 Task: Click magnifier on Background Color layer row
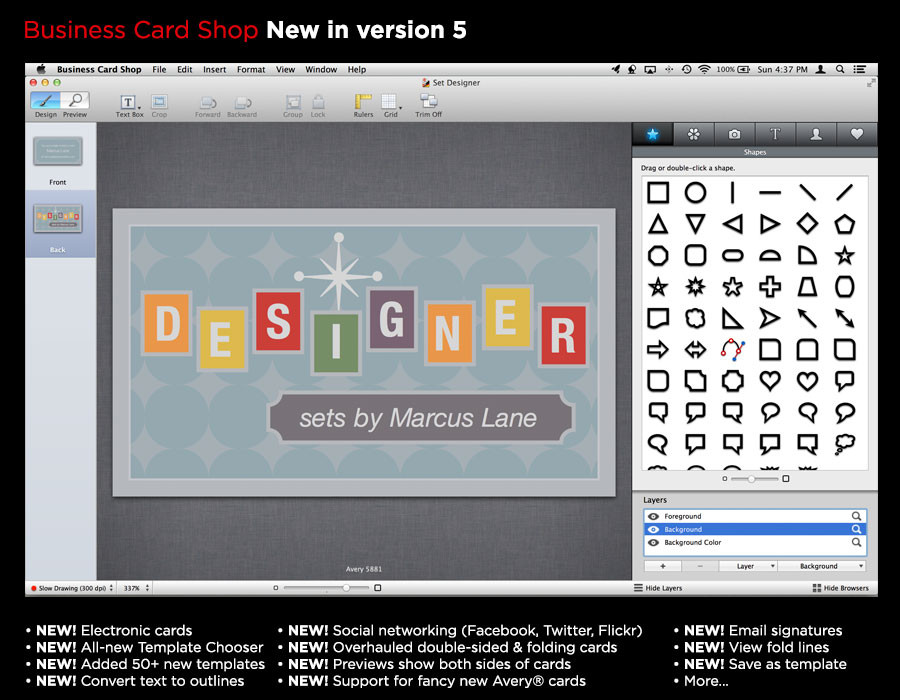pos(856,542)
